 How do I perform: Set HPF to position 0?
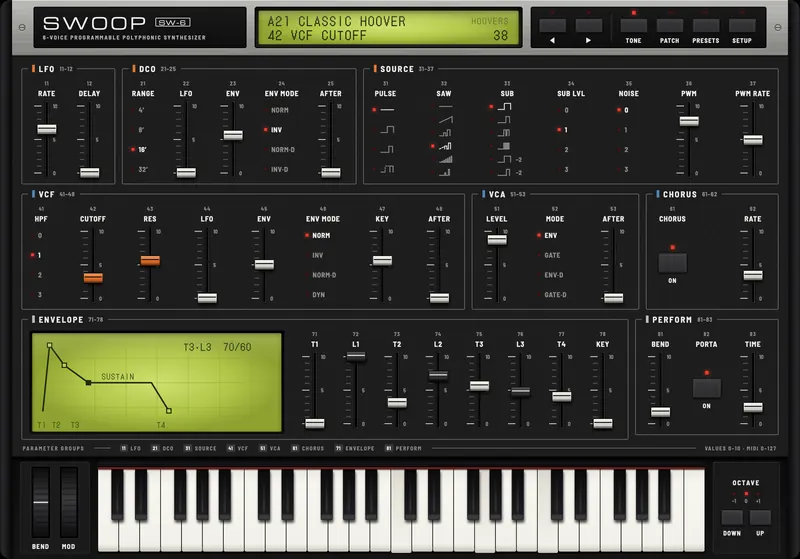coord(40,236)
